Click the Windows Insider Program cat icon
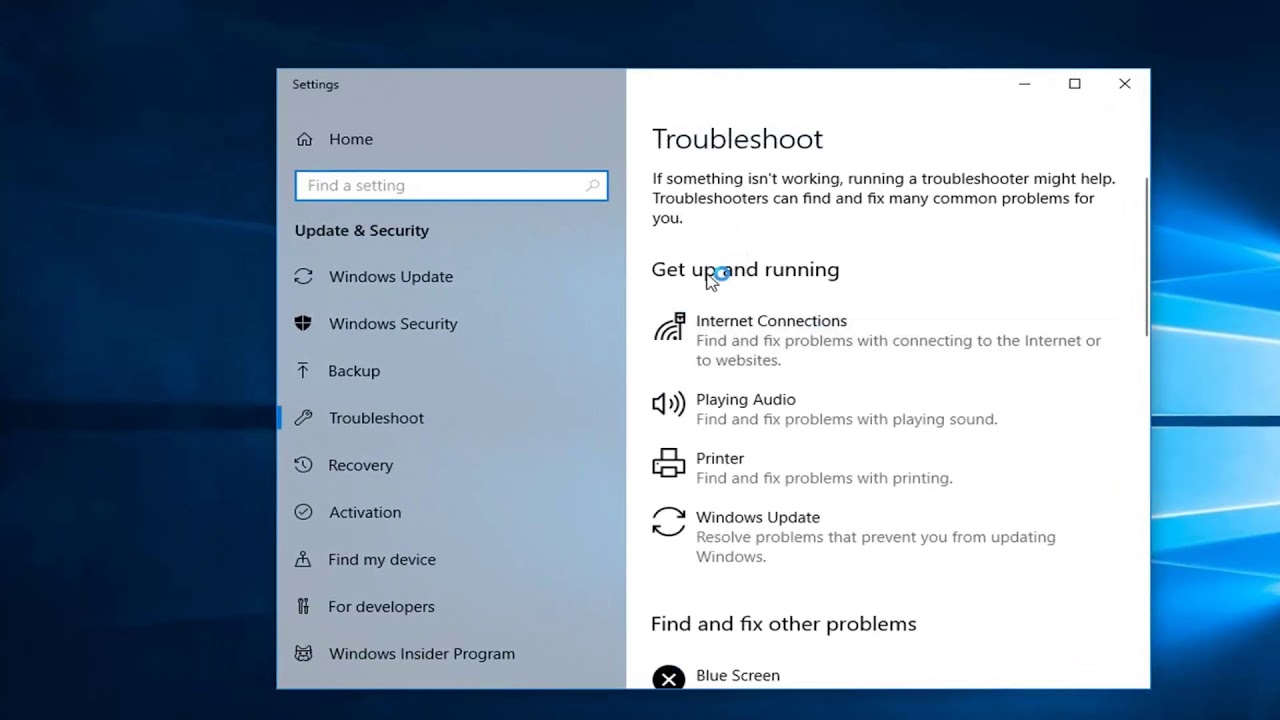Viewport: 1280px width, 720px height. 303,653
